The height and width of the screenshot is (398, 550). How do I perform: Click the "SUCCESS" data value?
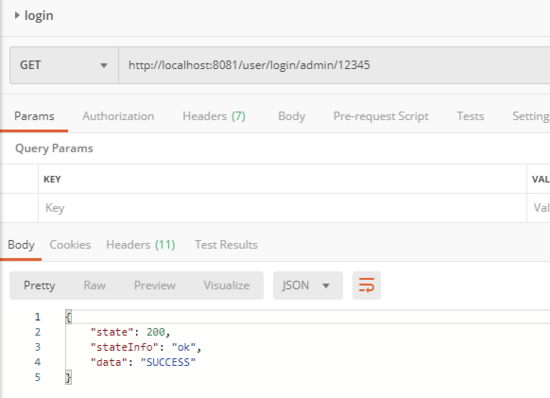[168, 362]
